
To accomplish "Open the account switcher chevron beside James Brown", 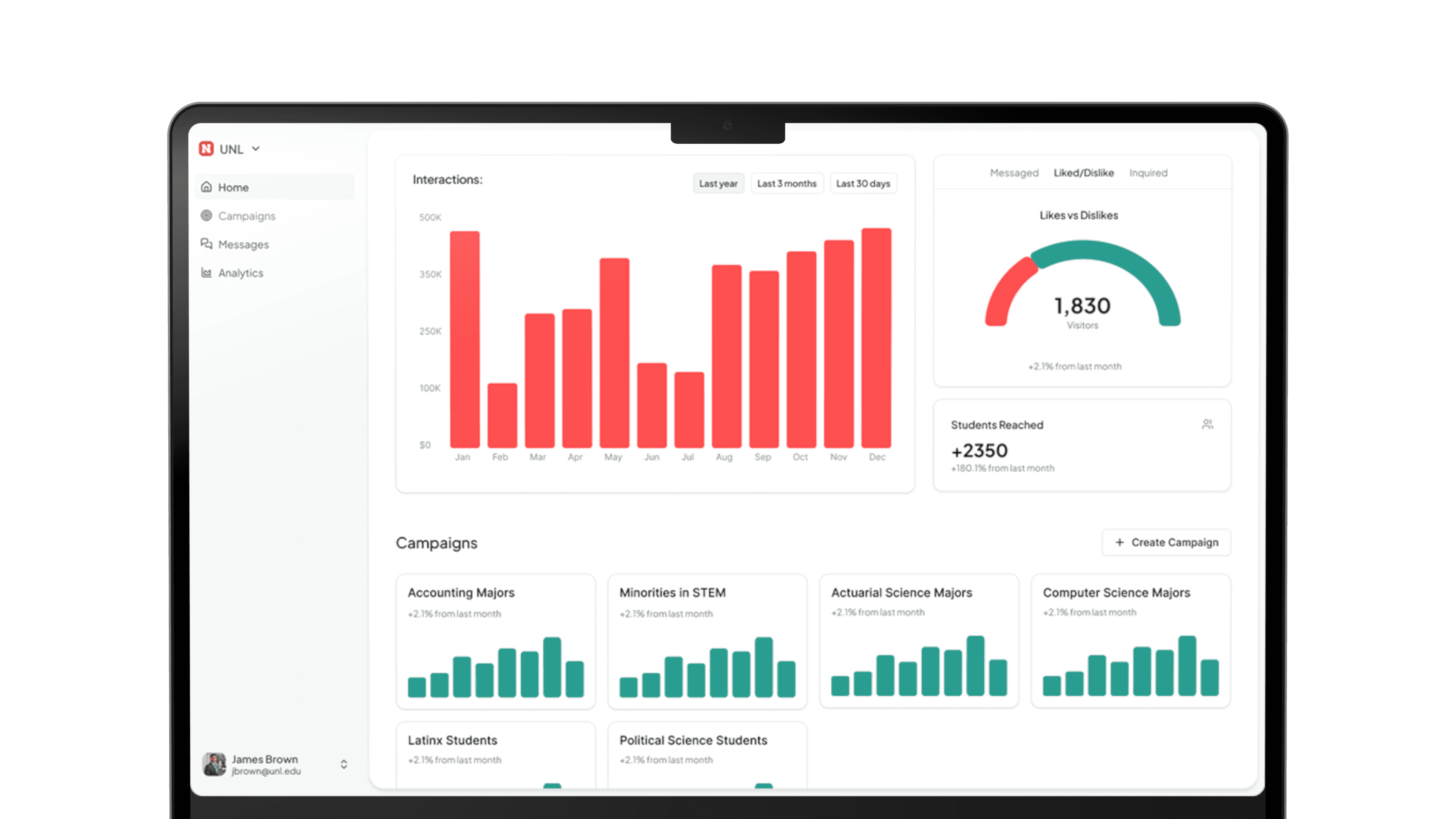I will tap(343, 764).
